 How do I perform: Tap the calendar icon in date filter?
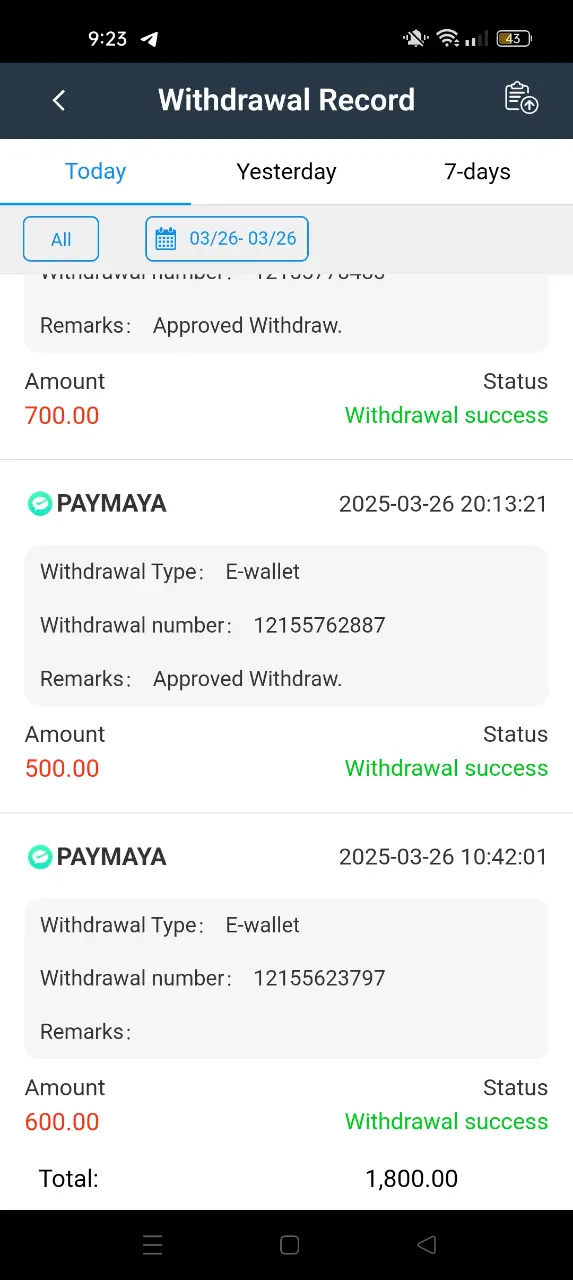tap(166, 239)
